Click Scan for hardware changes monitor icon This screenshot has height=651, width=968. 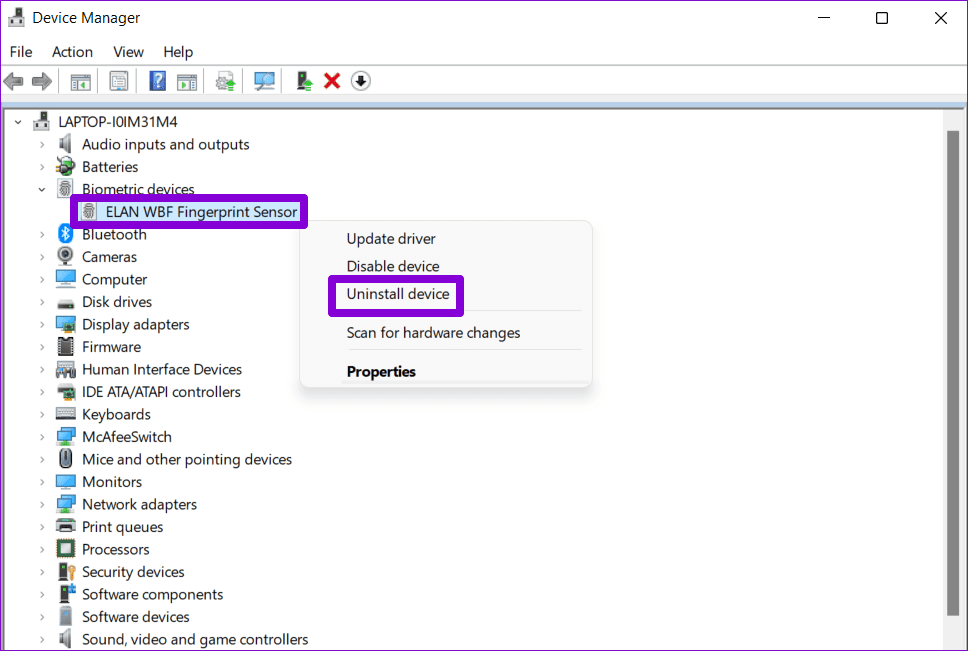click(264, 81)
